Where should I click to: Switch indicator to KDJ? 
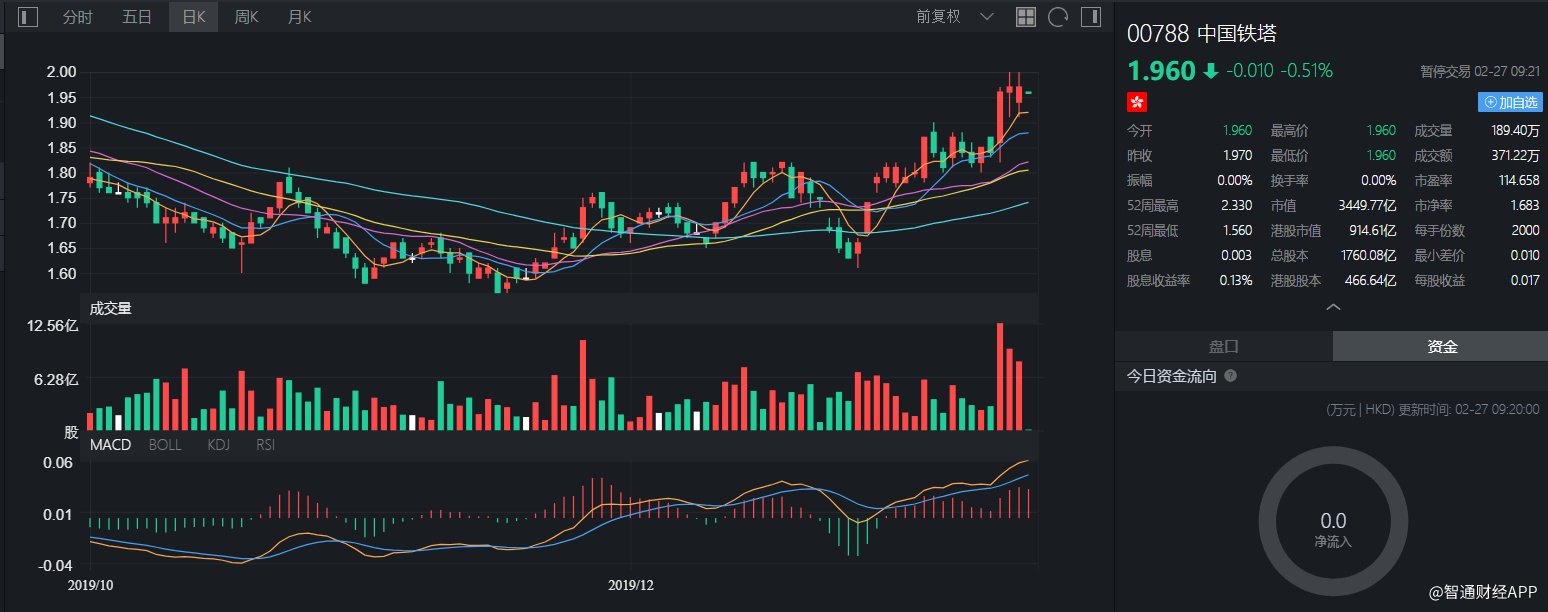tap(218, 444)
